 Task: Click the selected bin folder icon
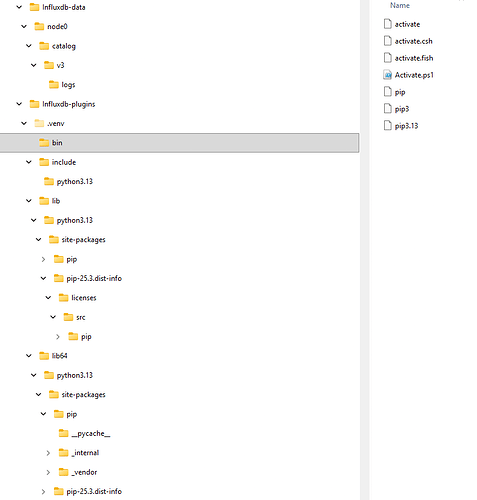[x=44, y=143]
